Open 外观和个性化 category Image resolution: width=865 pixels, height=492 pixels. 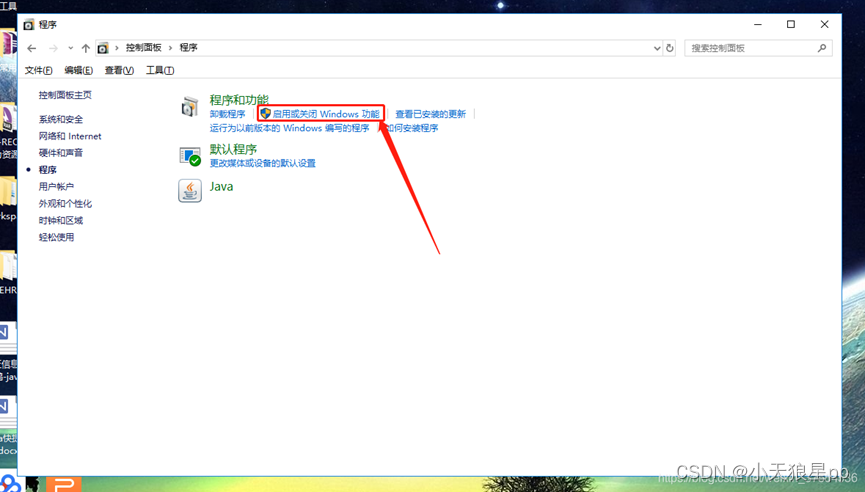tap(65, 204)
